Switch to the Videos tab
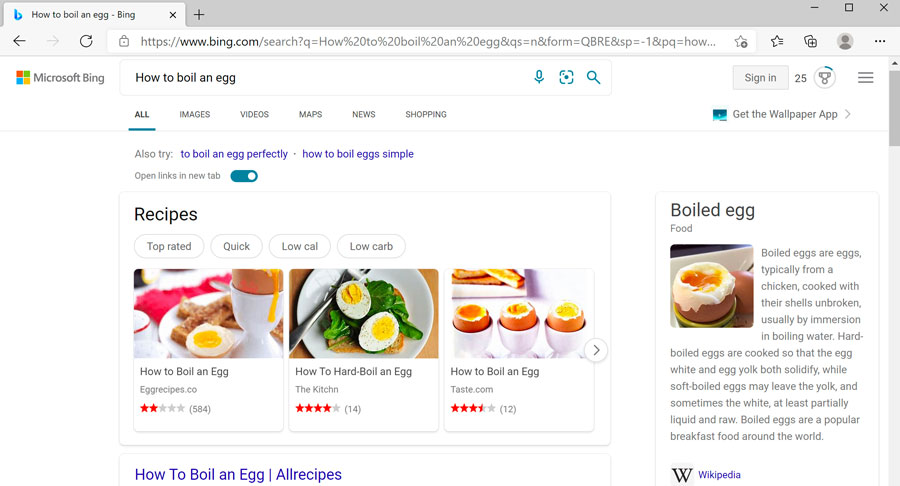Screen dimensions: 900x486 [254, 114]
